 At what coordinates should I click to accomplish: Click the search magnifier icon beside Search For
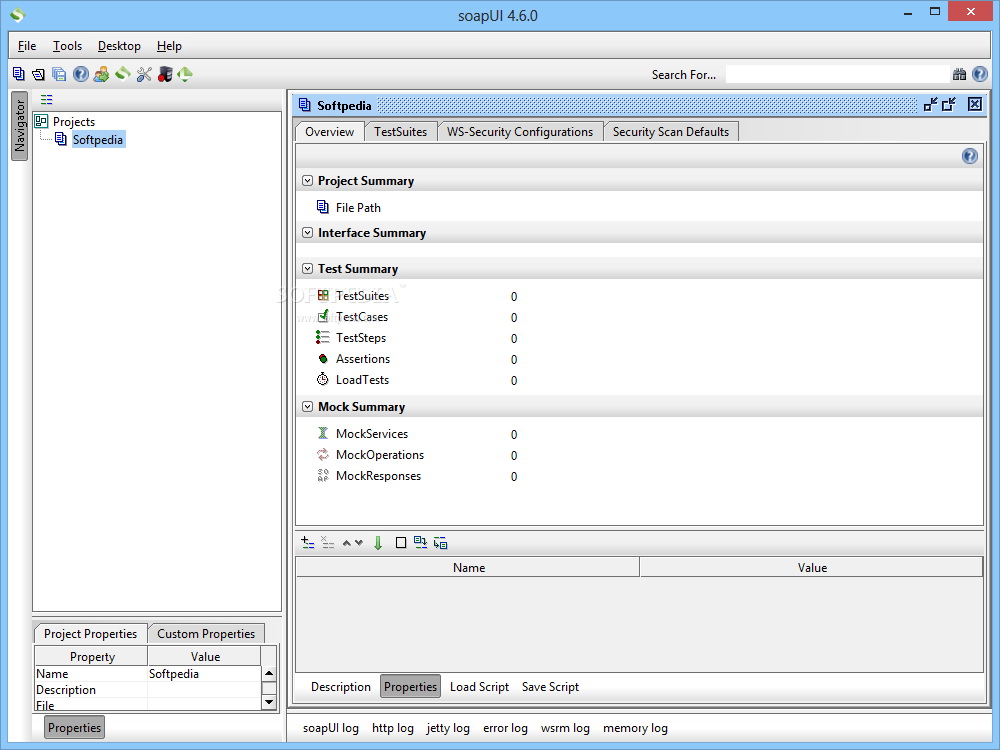959,74
